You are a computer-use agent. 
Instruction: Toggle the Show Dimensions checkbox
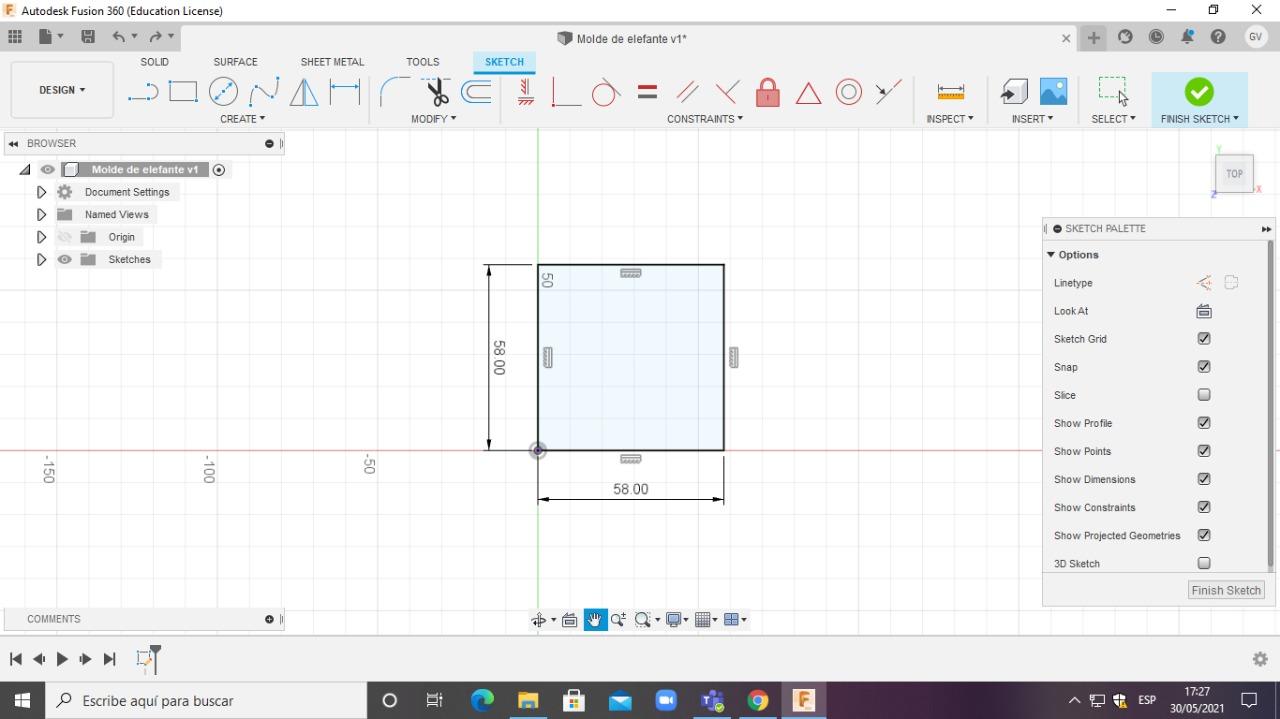(x=1204, y=479)
